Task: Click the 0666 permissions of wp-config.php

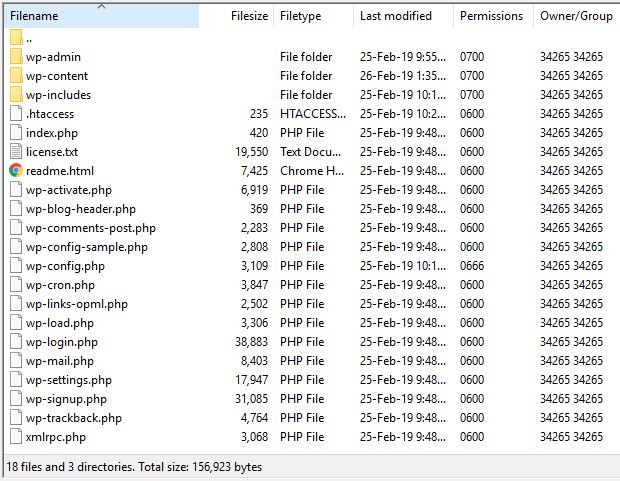Action: click(472, 266)
